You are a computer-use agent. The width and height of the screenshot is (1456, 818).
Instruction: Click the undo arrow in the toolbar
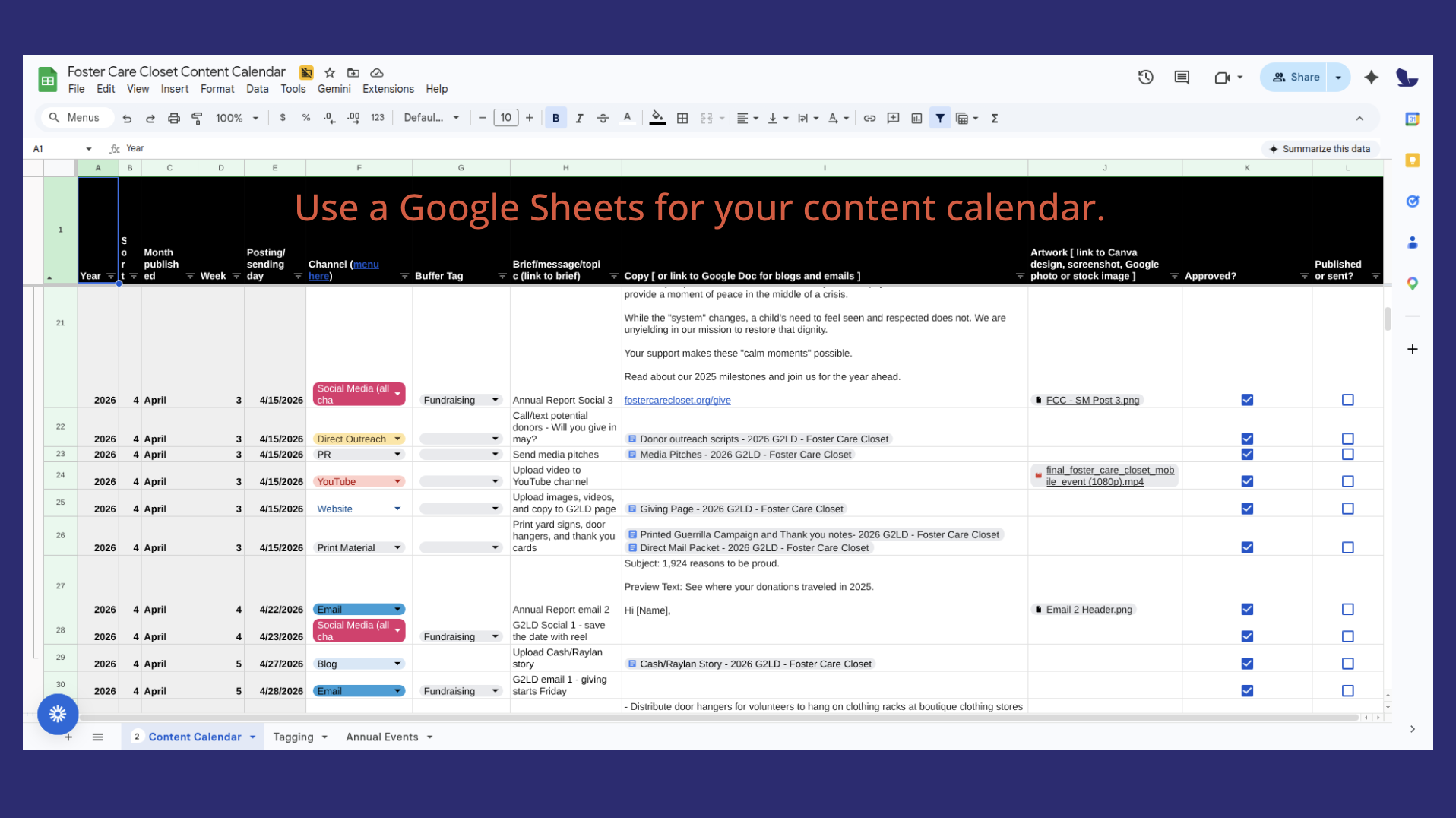click(127, 118)
